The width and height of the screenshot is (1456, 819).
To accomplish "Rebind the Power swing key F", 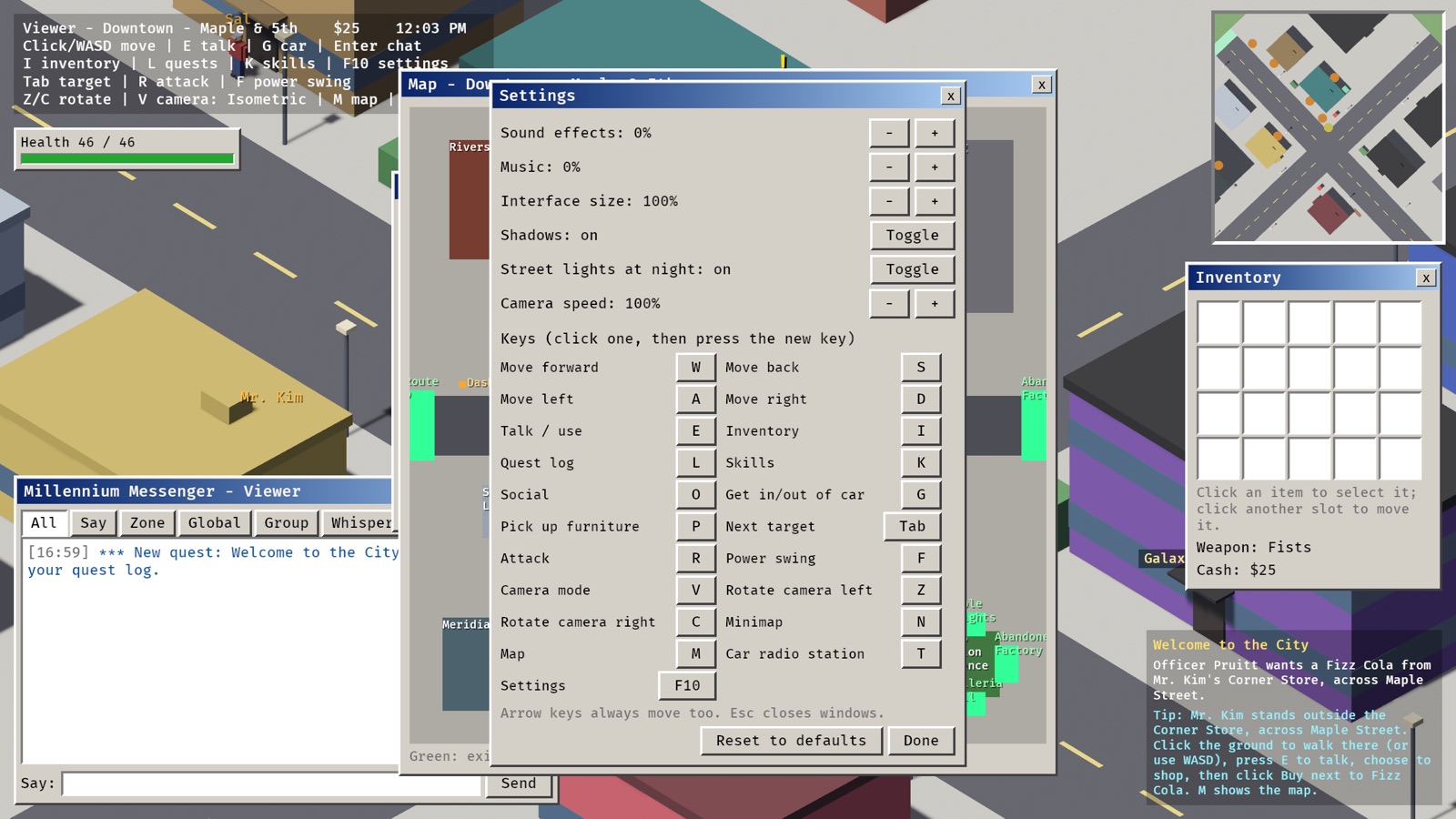I will [921, 559].
